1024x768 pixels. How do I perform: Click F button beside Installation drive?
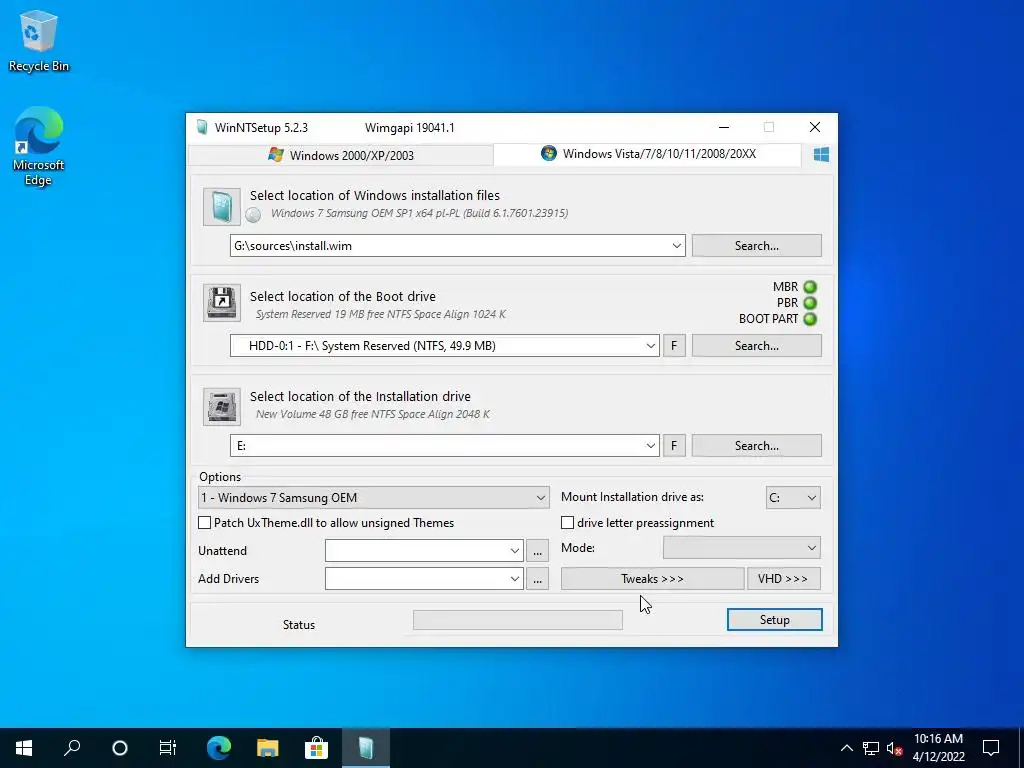point(674,445)
